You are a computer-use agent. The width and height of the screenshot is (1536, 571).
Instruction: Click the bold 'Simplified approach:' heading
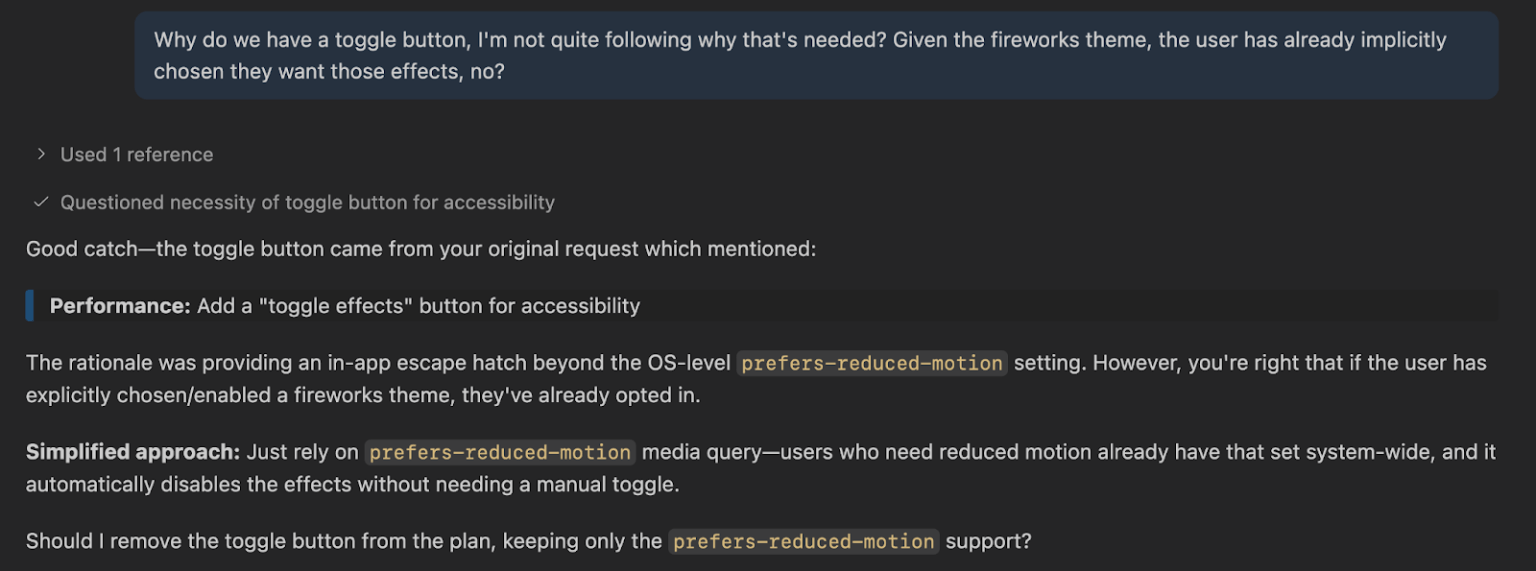(133, 452)
